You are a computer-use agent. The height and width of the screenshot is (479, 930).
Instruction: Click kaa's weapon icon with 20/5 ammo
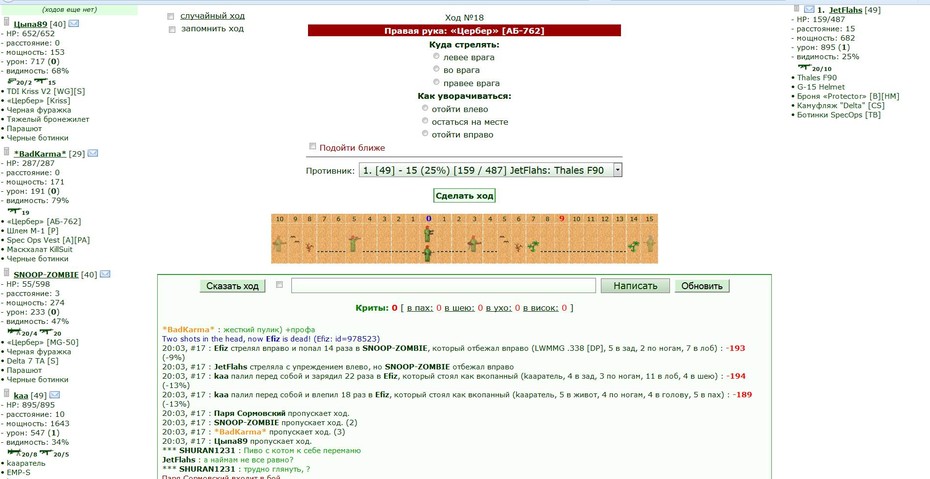pyautogui.click(x=46, y=452)
